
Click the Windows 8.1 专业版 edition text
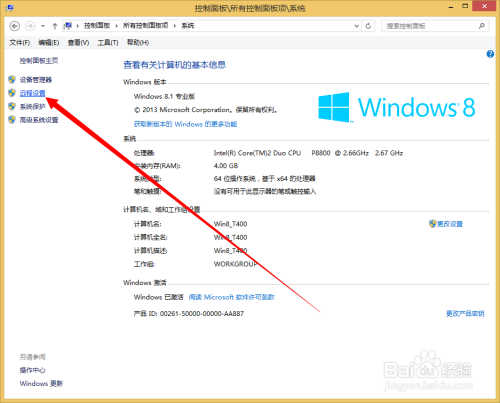(164, 97)
